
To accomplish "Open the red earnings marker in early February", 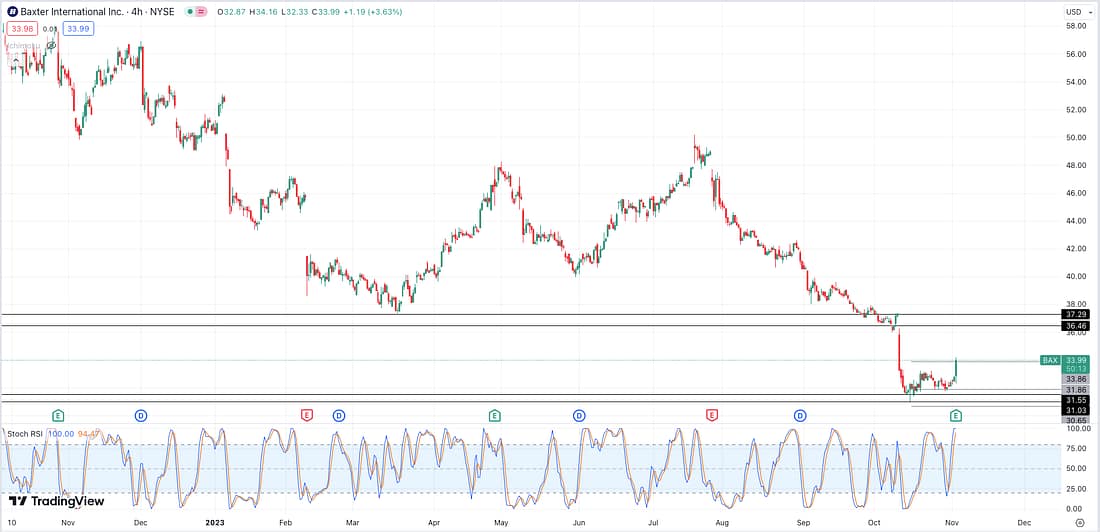I will pyautogui.click(x=307, y=415).
